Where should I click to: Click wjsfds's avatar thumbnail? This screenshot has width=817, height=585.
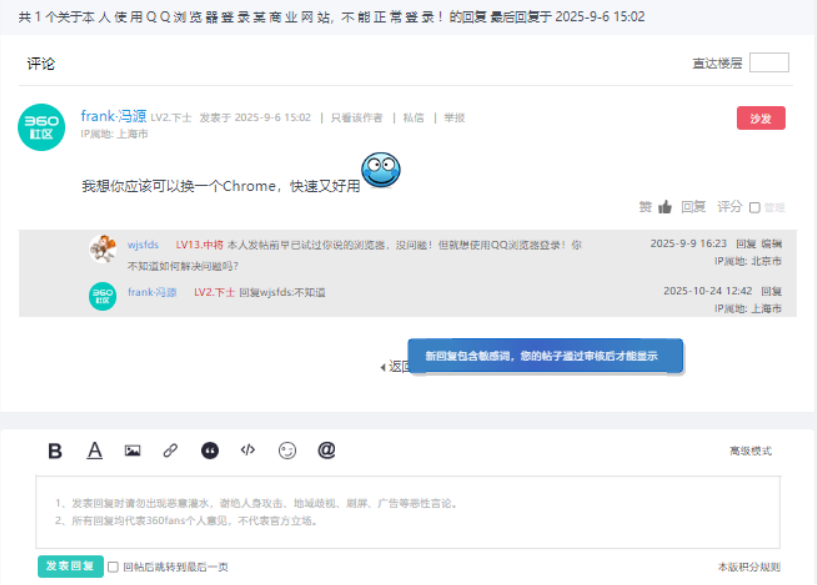(102, 246)
